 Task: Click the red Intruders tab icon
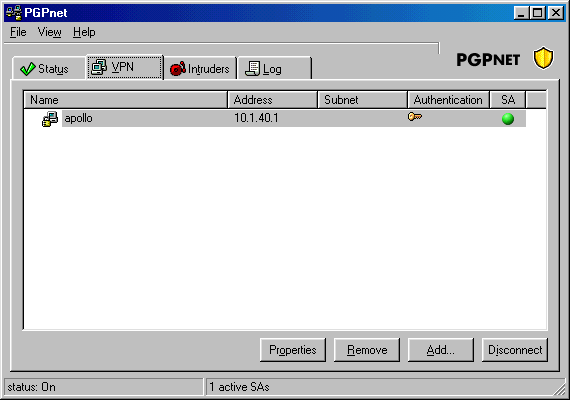[178, 68]
